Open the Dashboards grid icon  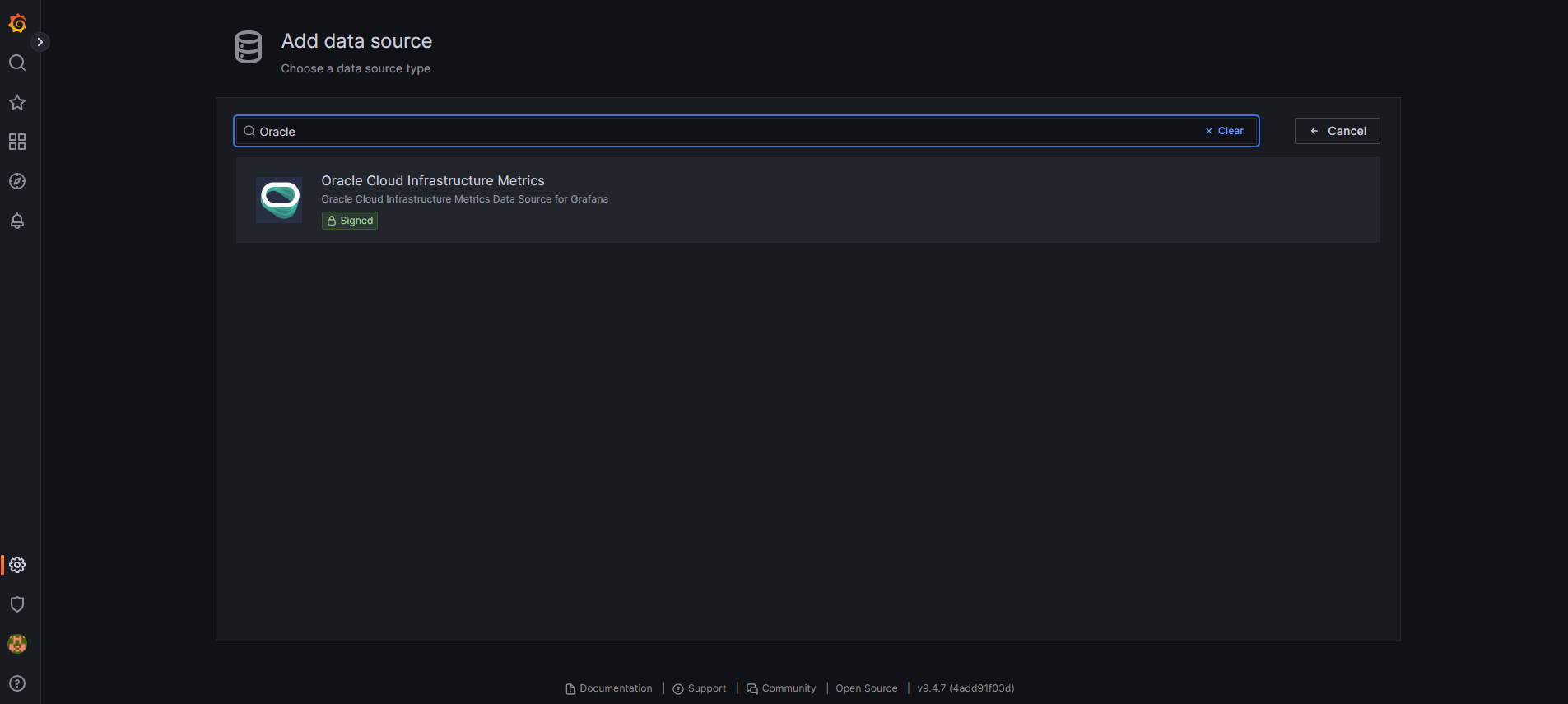pyautogui.click(x=17, y=142)
